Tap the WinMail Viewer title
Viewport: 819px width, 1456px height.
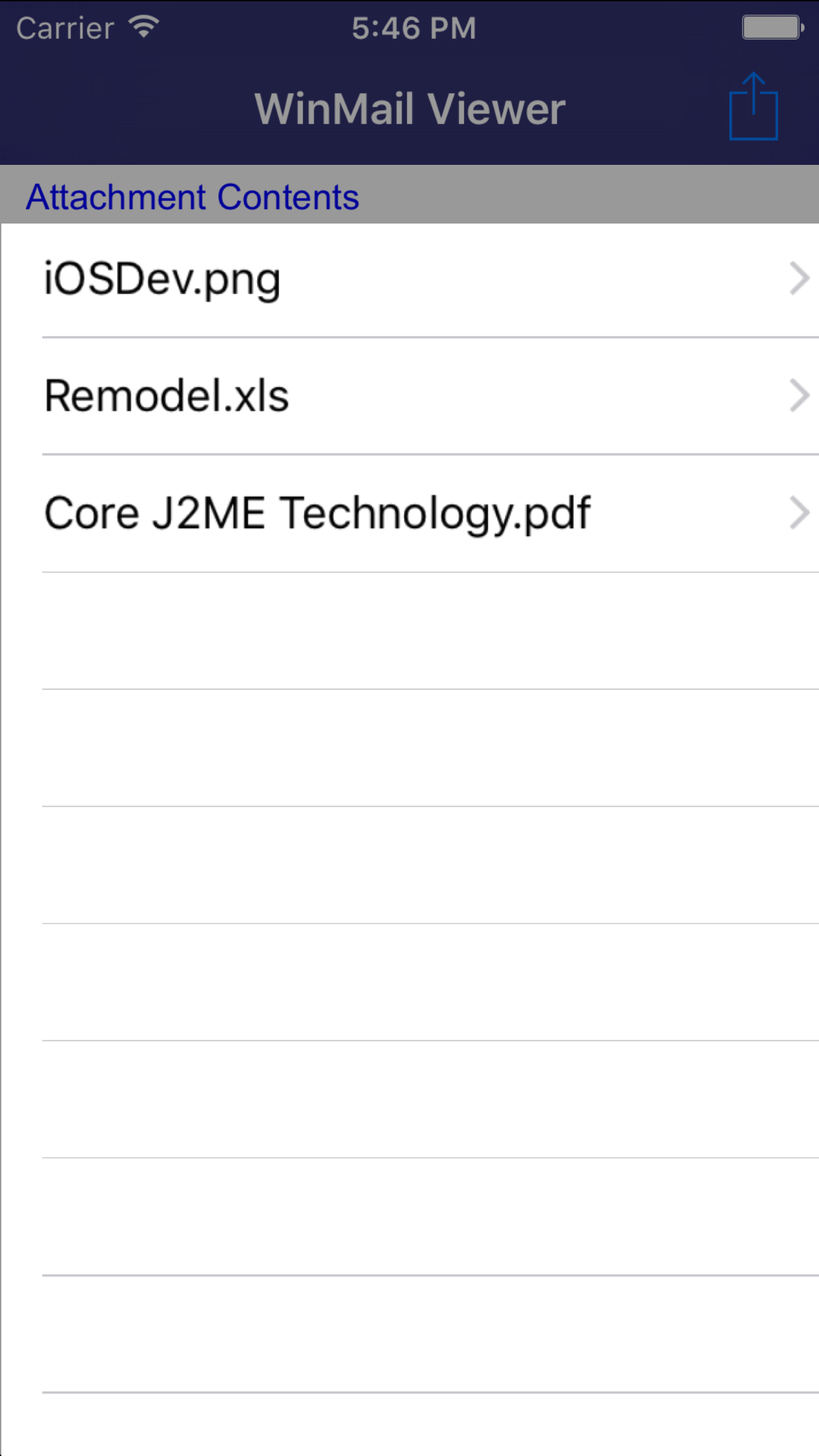(409, 107)
